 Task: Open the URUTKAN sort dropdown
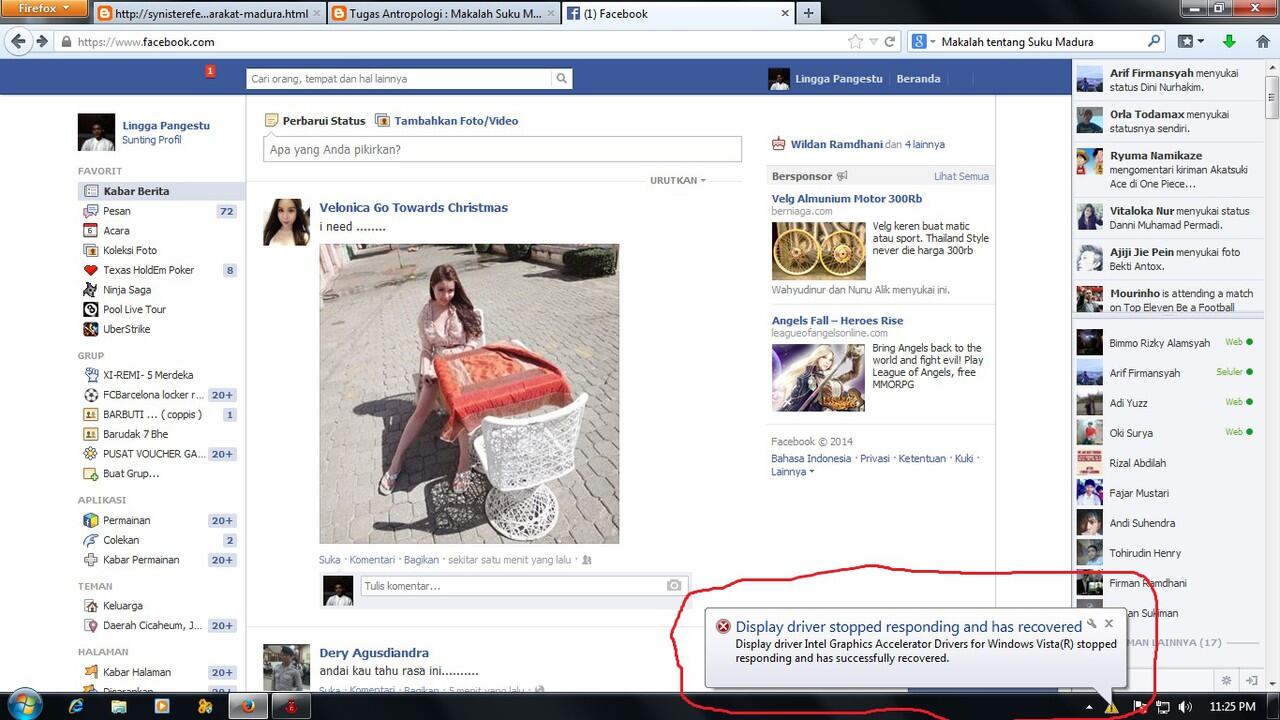coord(678,181)
